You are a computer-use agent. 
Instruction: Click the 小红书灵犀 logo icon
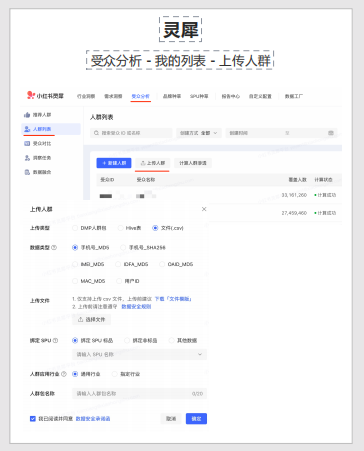(x=31, y=95)
